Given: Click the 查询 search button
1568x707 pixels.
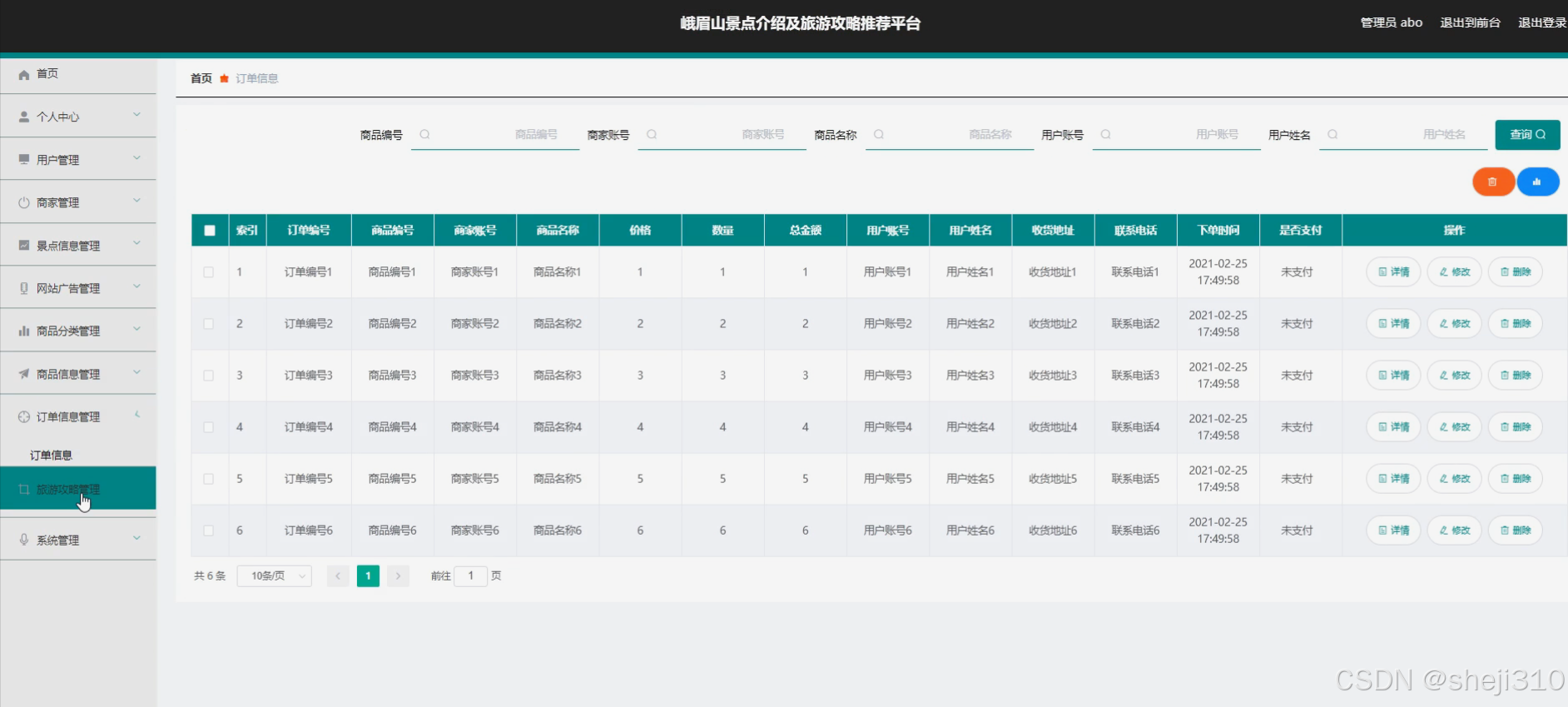Looking at the screenshot, I should pyautogui.click(x=1527, y=135).
